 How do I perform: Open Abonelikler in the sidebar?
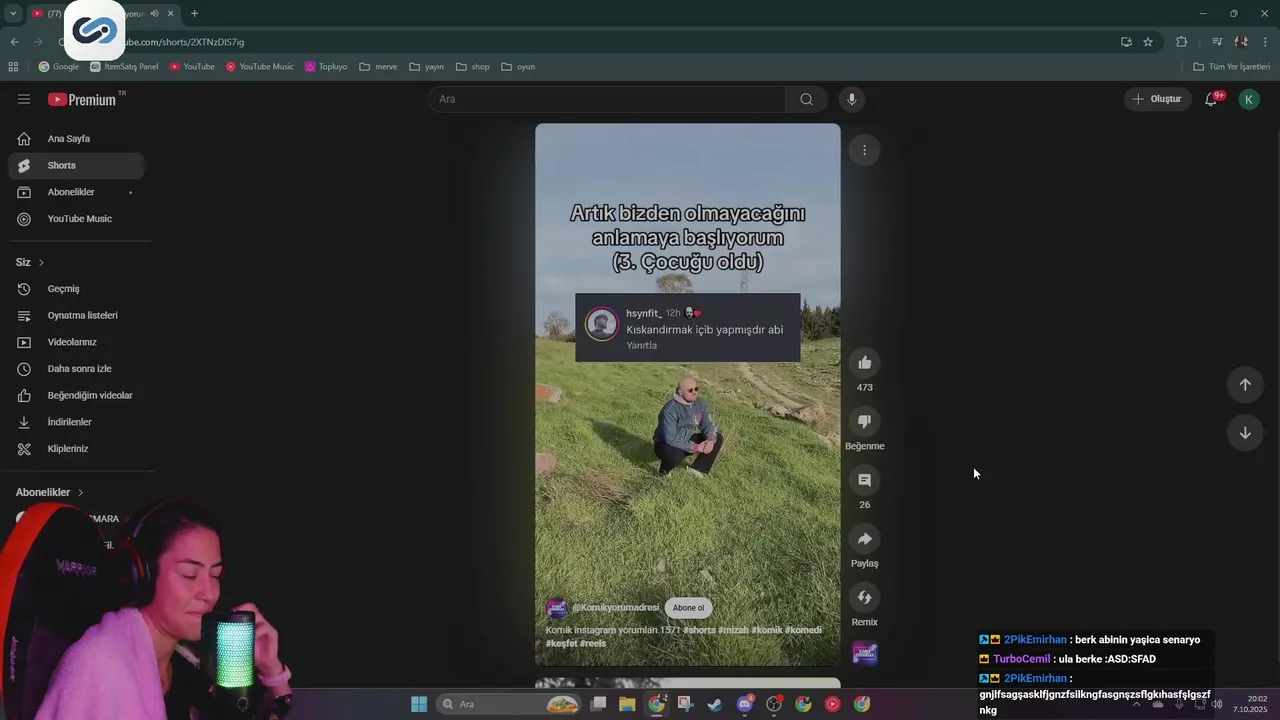point(75,192)
